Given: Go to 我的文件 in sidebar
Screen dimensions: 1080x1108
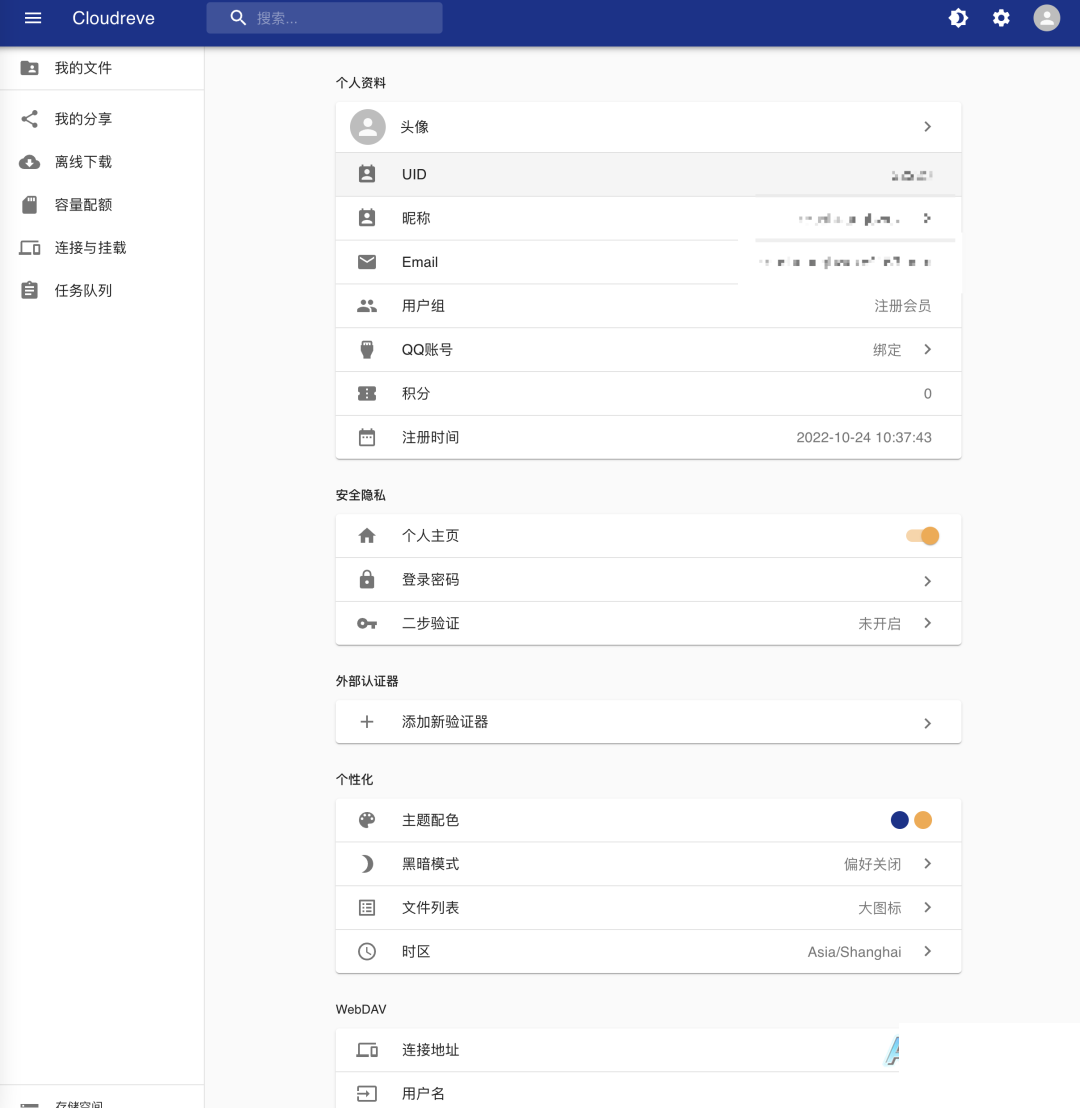Looking at the screenshot, I should (102, 68).
